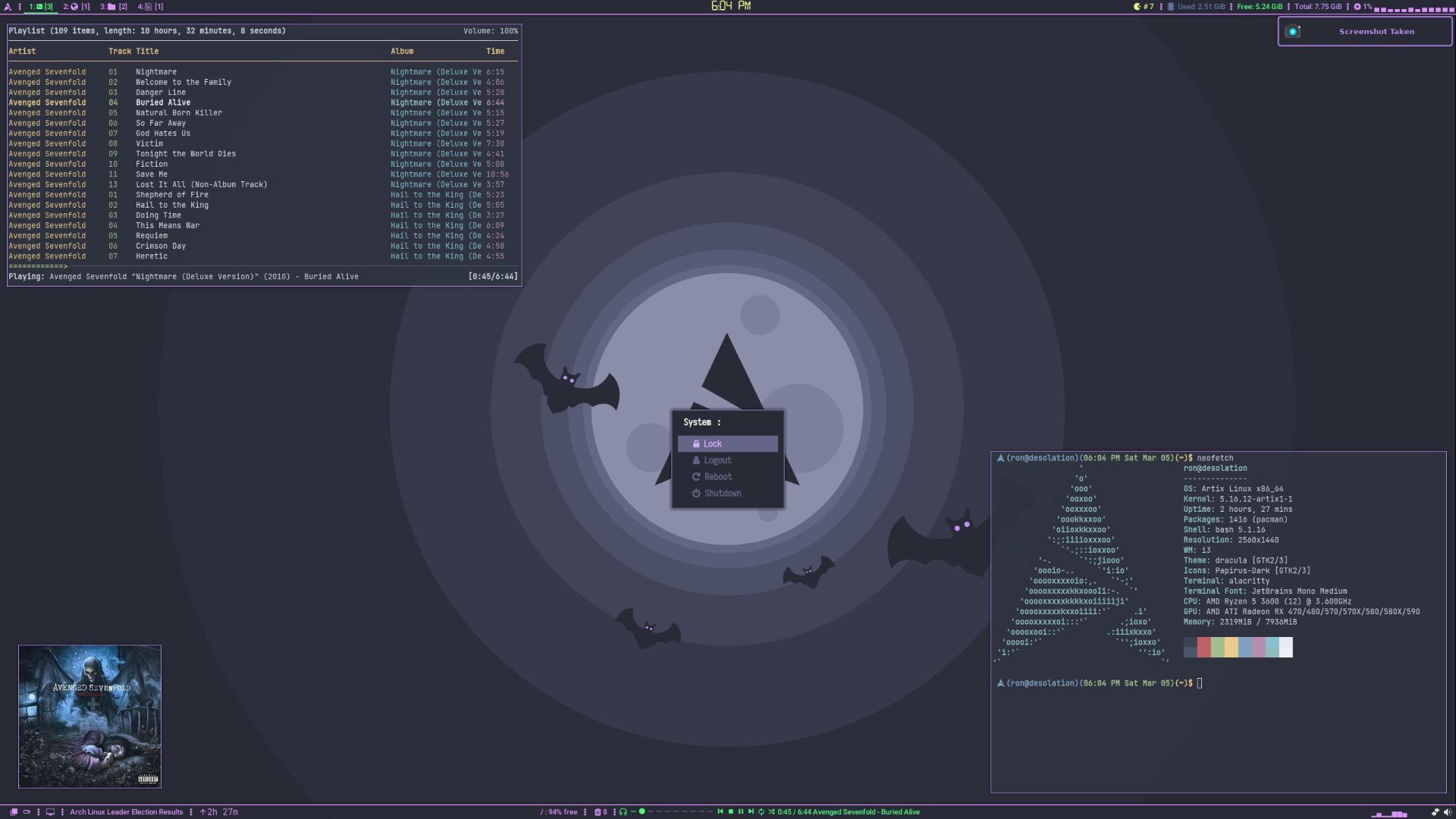
Task: Click the CPU gear icon in top bar
Action: point(1357,6)
